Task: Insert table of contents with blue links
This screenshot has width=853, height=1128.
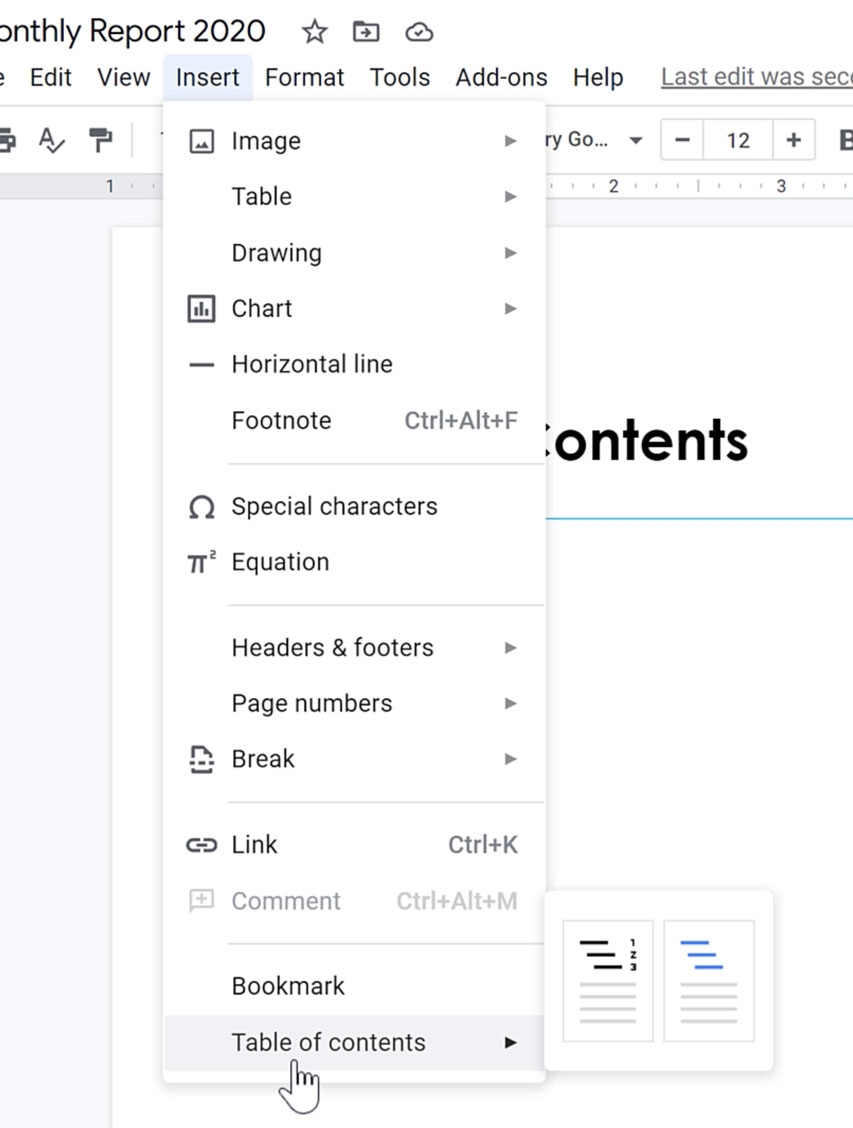Action: [709, 981]
